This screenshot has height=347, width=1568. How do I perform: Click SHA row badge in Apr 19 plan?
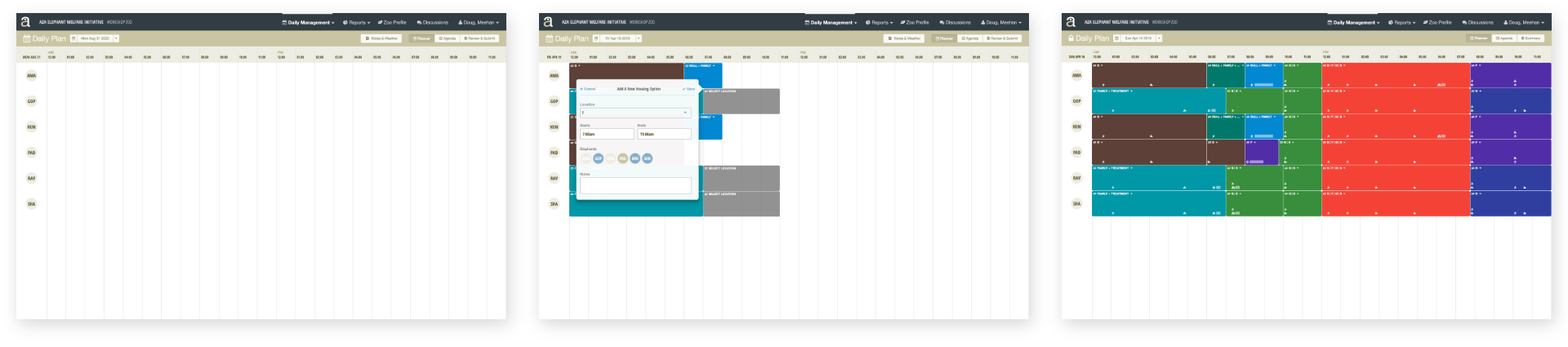[554, 204]
